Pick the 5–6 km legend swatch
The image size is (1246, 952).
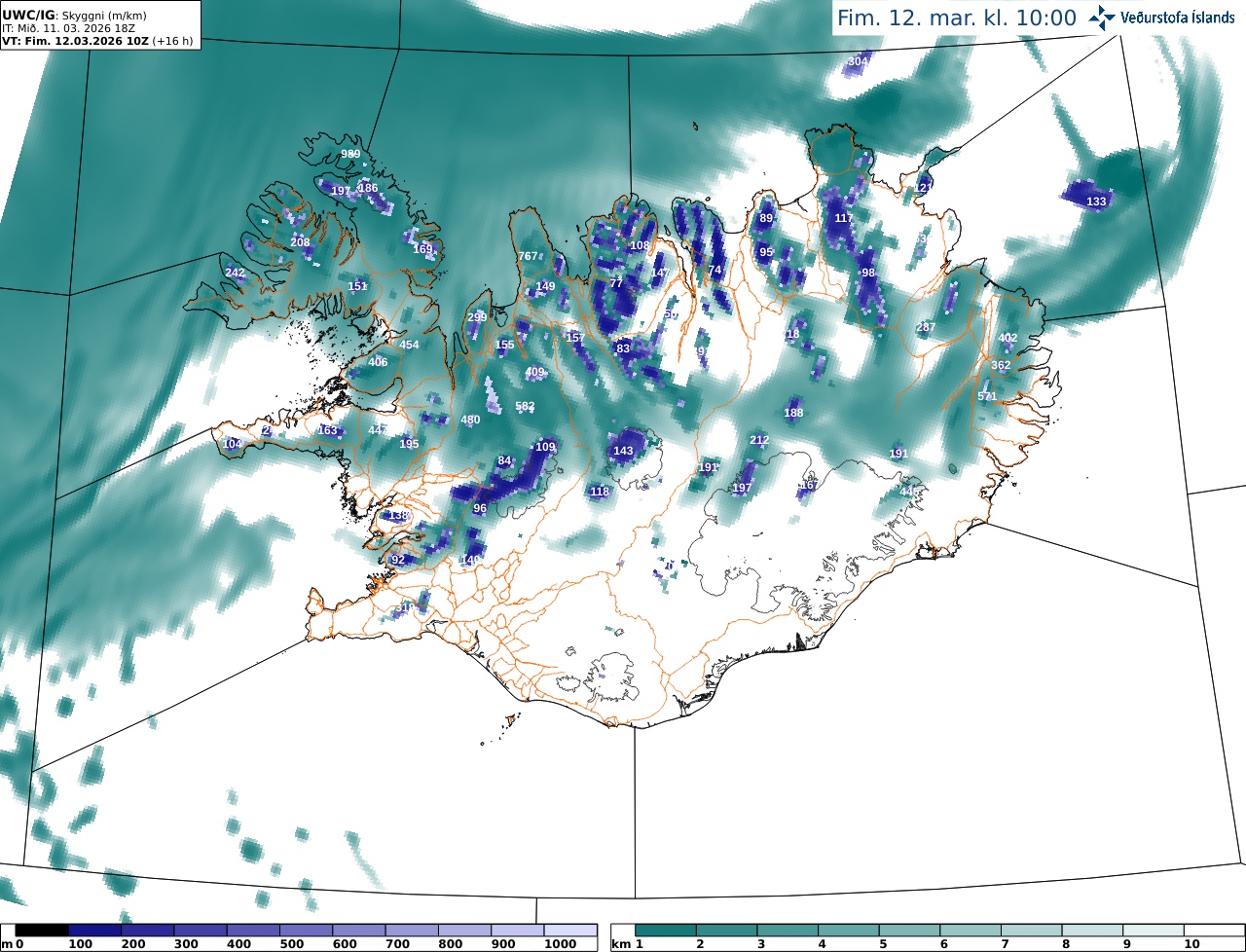(910, 931)
